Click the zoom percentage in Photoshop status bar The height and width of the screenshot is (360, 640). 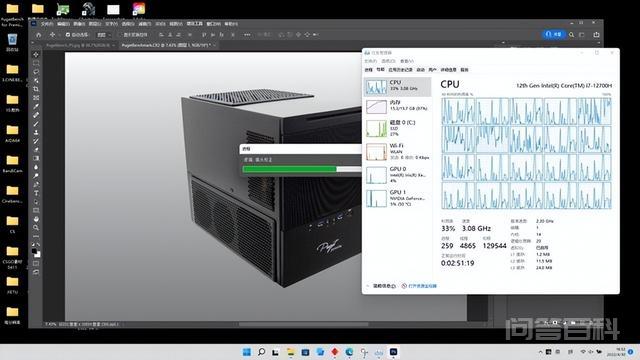coord(51,324)
